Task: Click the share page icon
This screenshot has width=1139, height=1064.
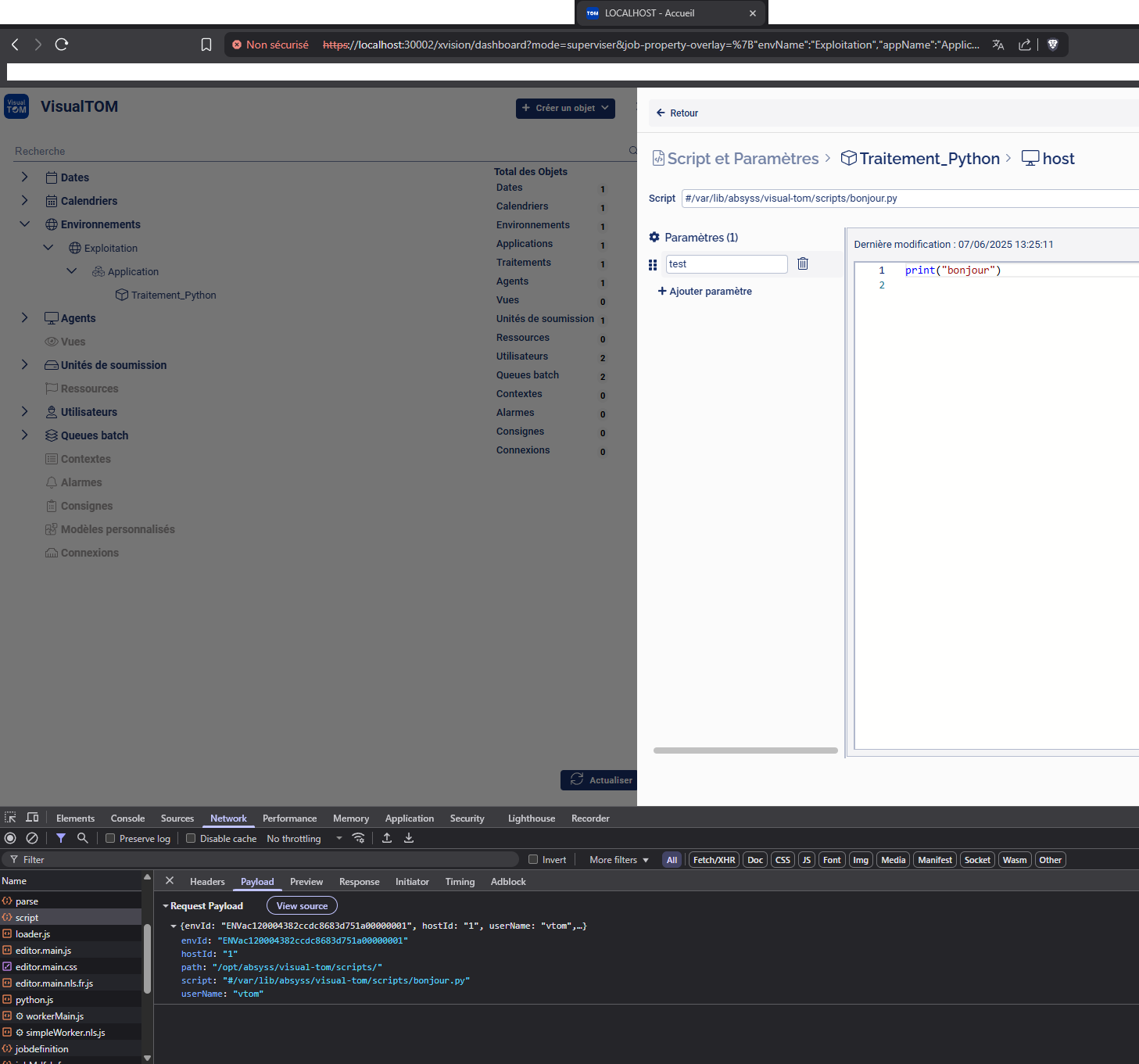Action: pos(1024,45)
